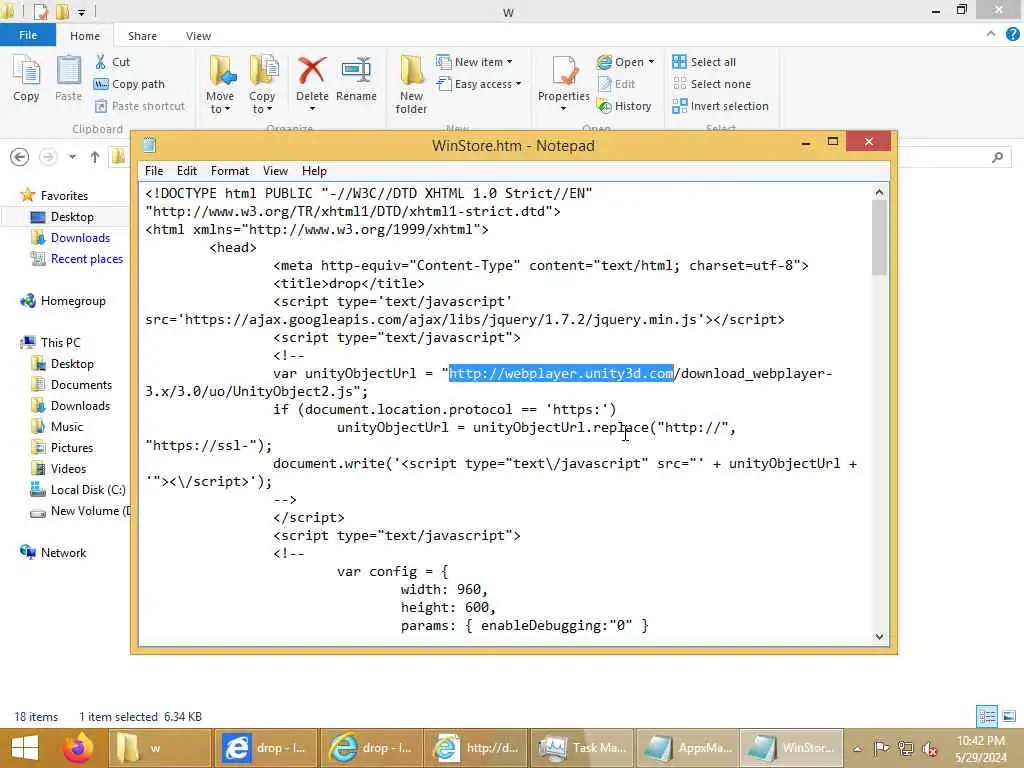Open the Windows Start button

coord(25,748)
